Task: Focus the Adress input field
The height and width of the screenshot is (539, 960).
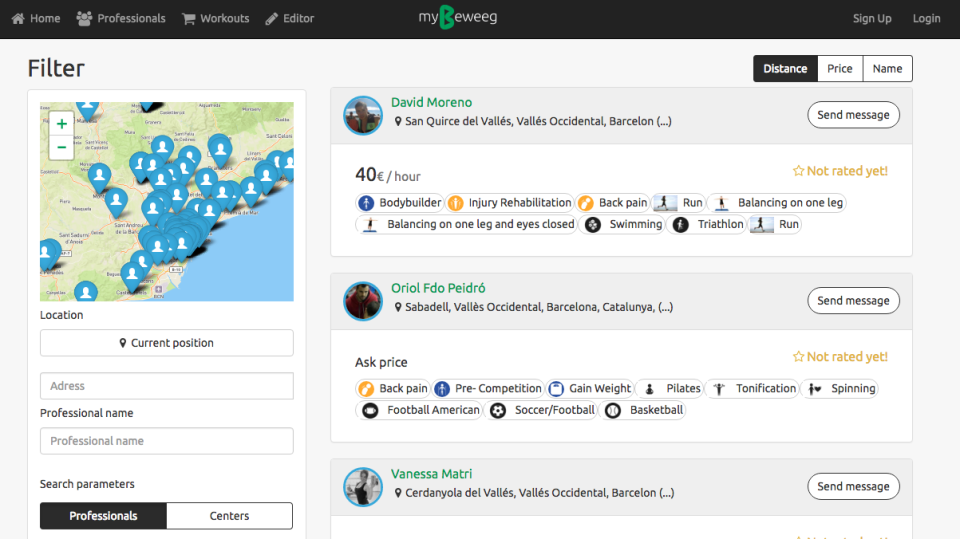Action: pyautogui.click(x=167, y=386)
